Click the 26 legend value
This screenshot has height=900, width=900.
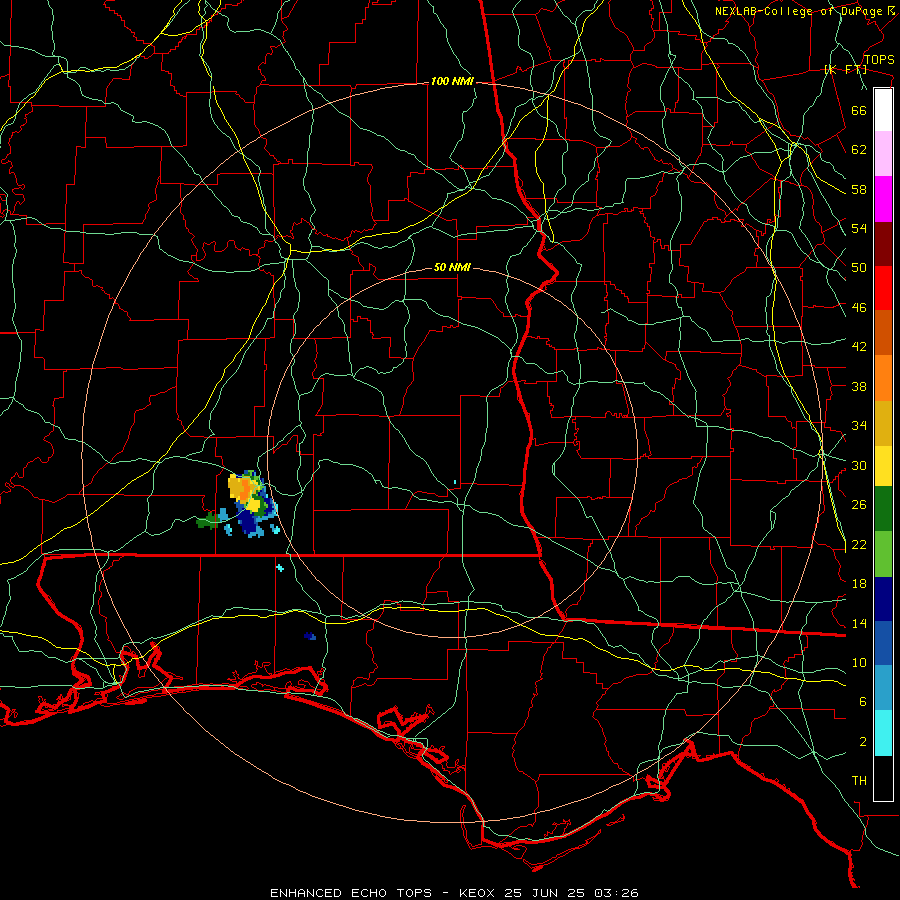click(x=859, y=505)
